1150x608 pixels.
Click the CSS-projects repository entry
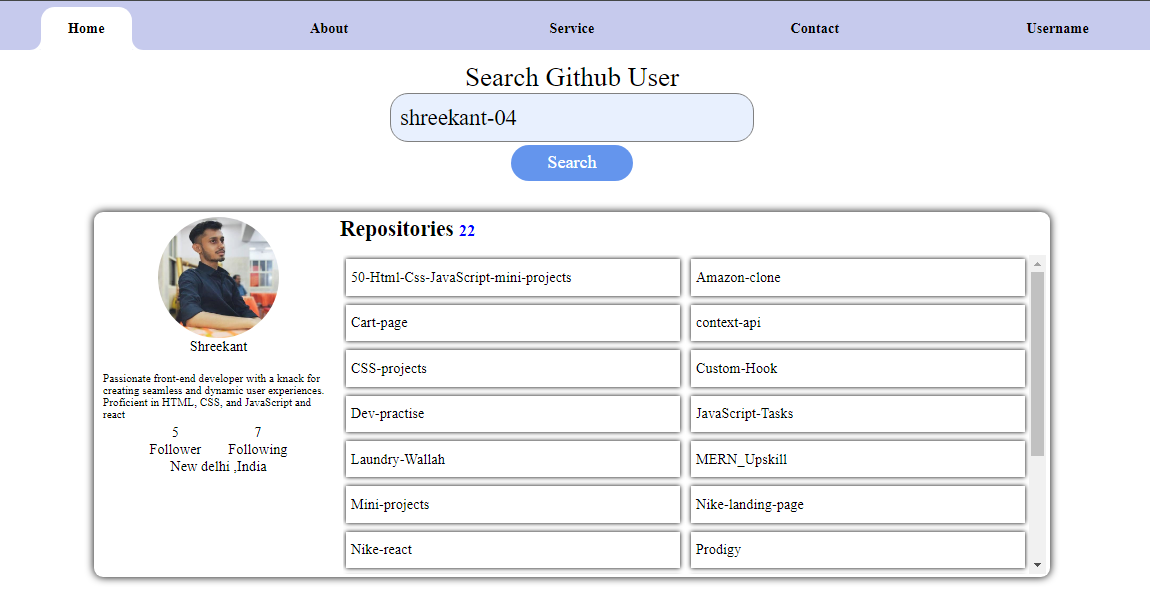tap(512, 368)
